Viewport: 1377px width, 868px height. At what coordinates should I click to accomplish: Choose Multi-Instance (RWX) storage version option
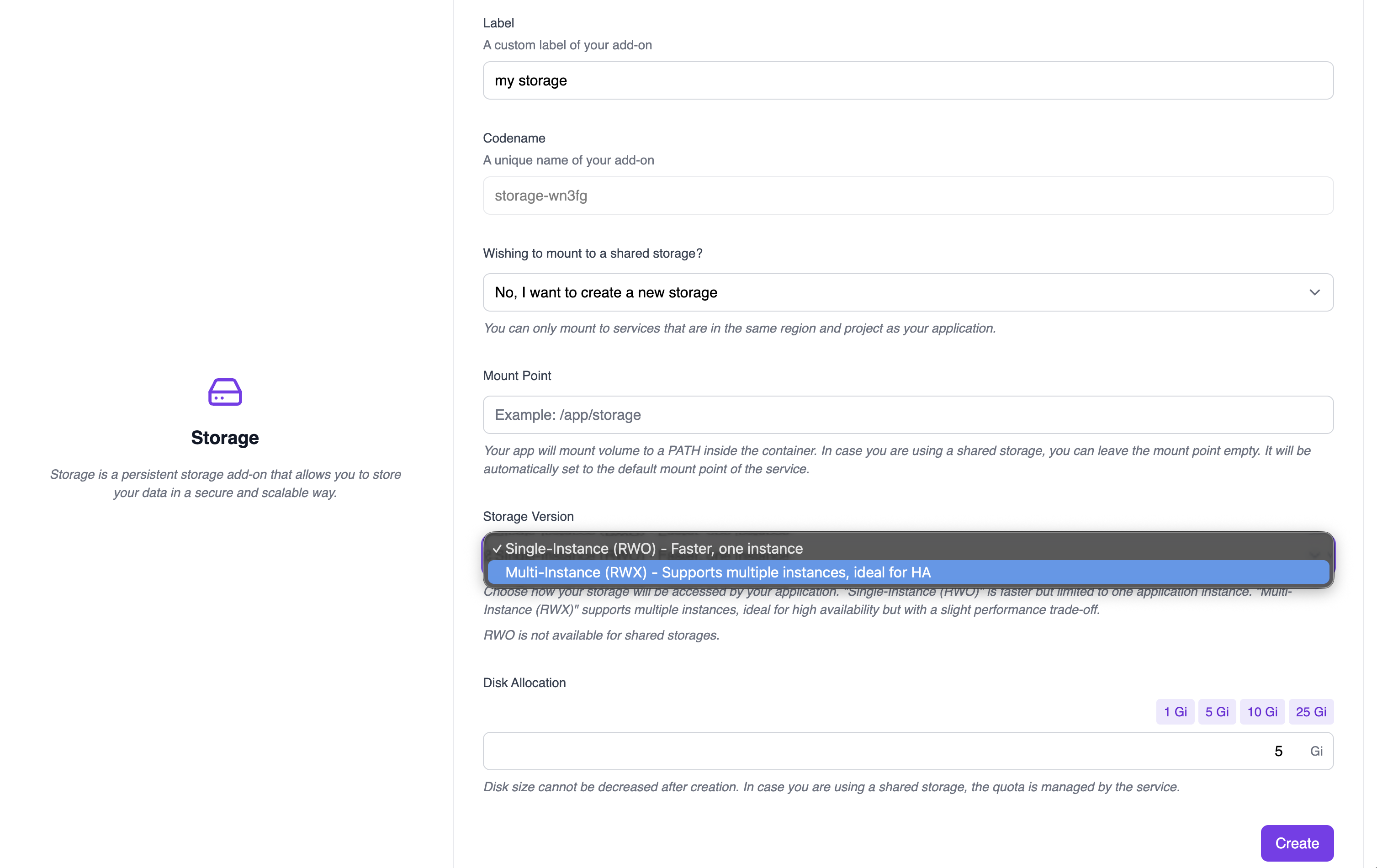[718, 572]
